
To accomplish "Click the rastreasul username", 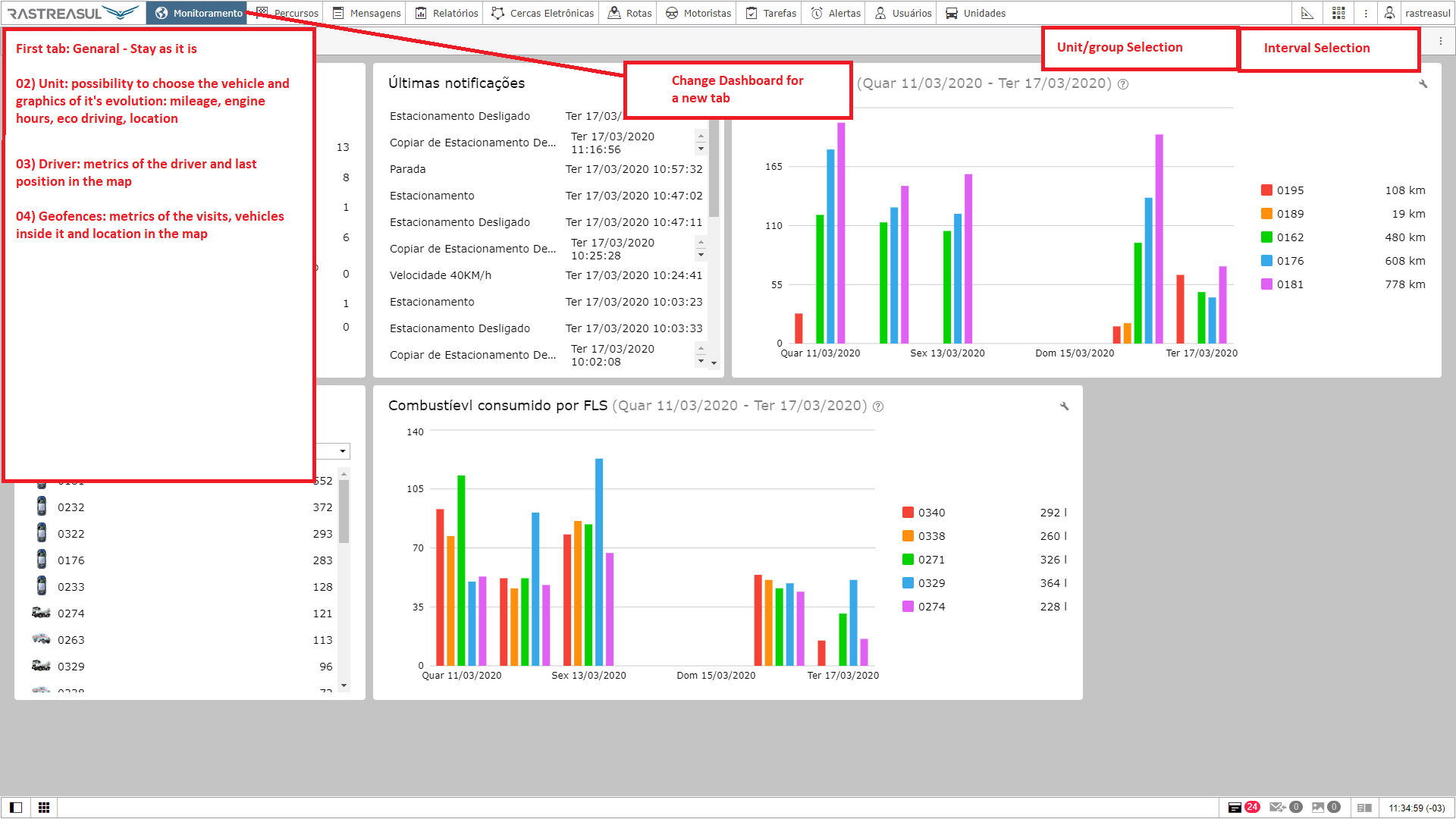I will point(1427,13).
